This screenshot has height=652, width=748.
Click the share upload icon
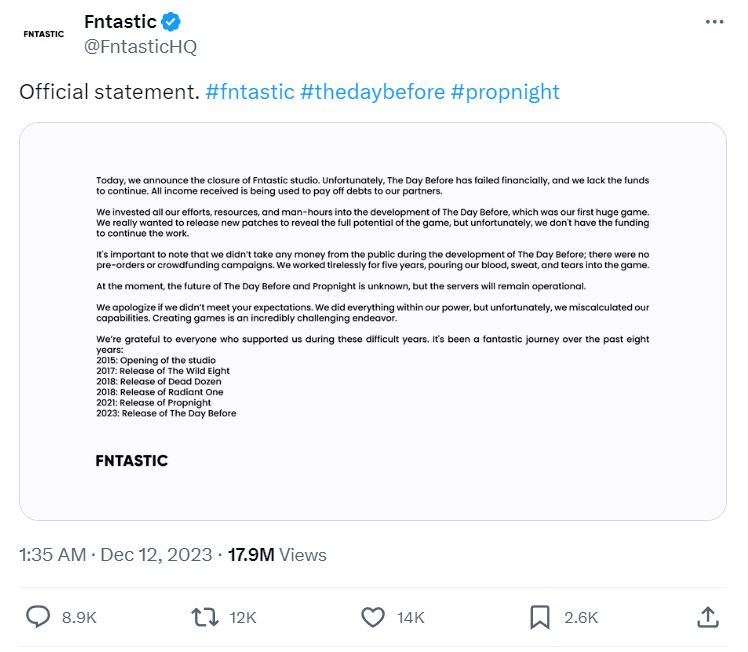706,617
